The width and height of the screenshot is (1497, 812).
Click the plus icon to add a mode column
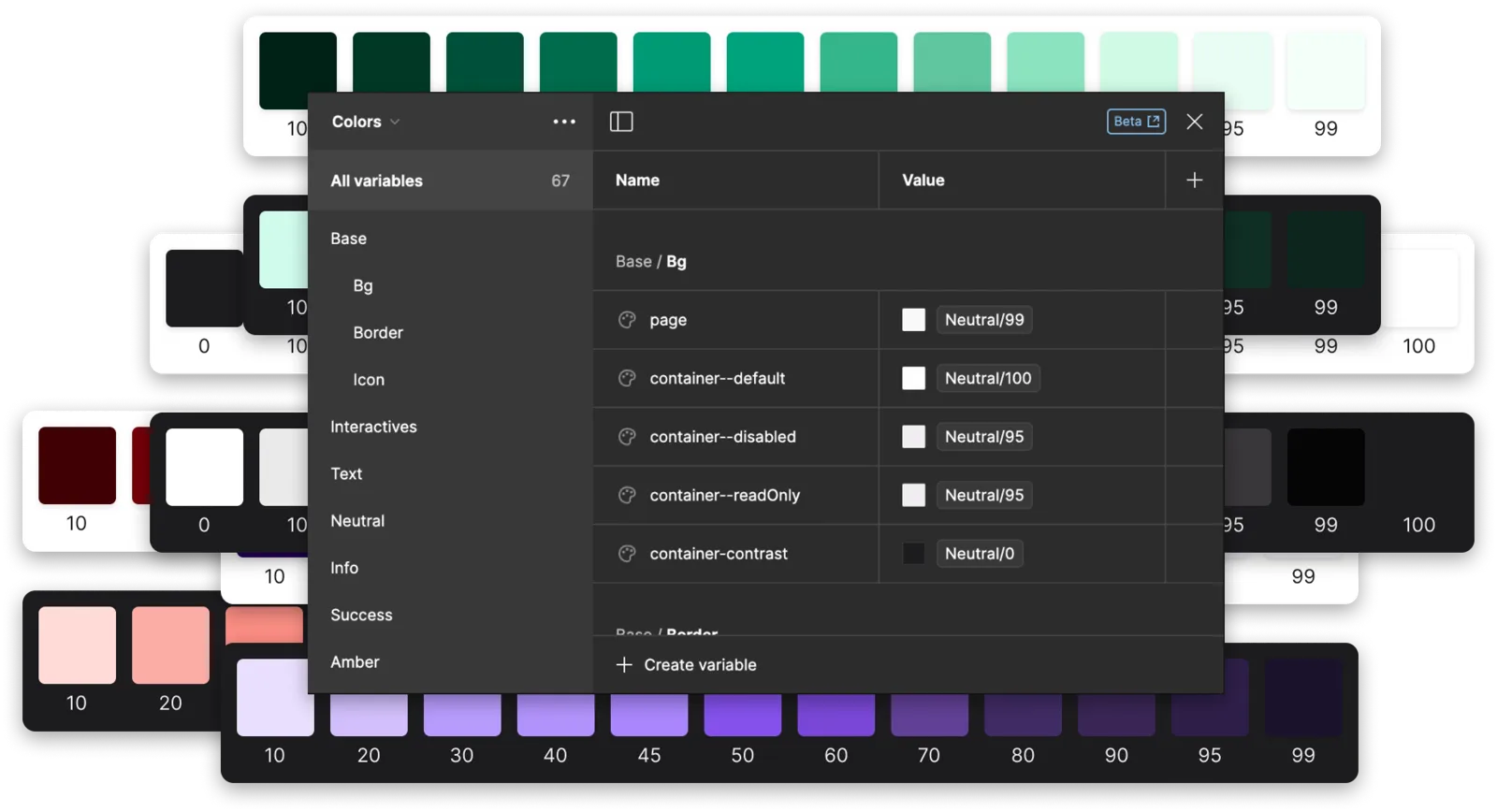pyautogui.click(x=1195, y=181)
